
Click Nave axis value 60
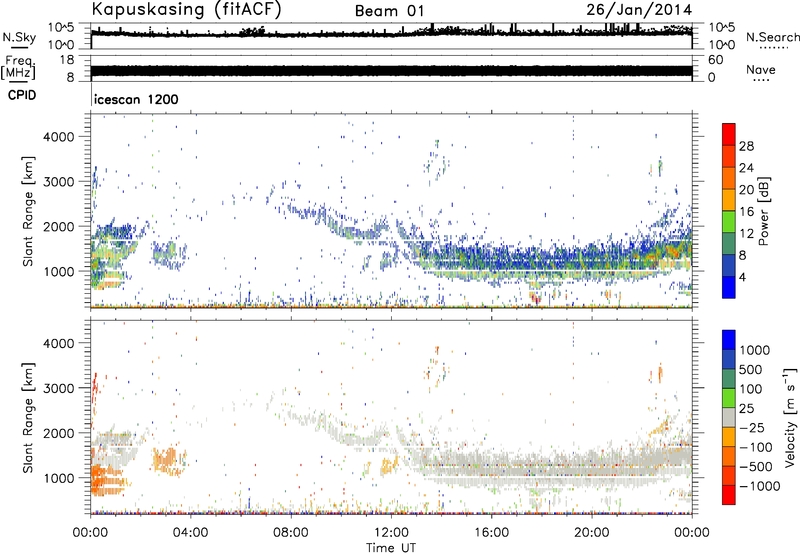tap(715, 60)
